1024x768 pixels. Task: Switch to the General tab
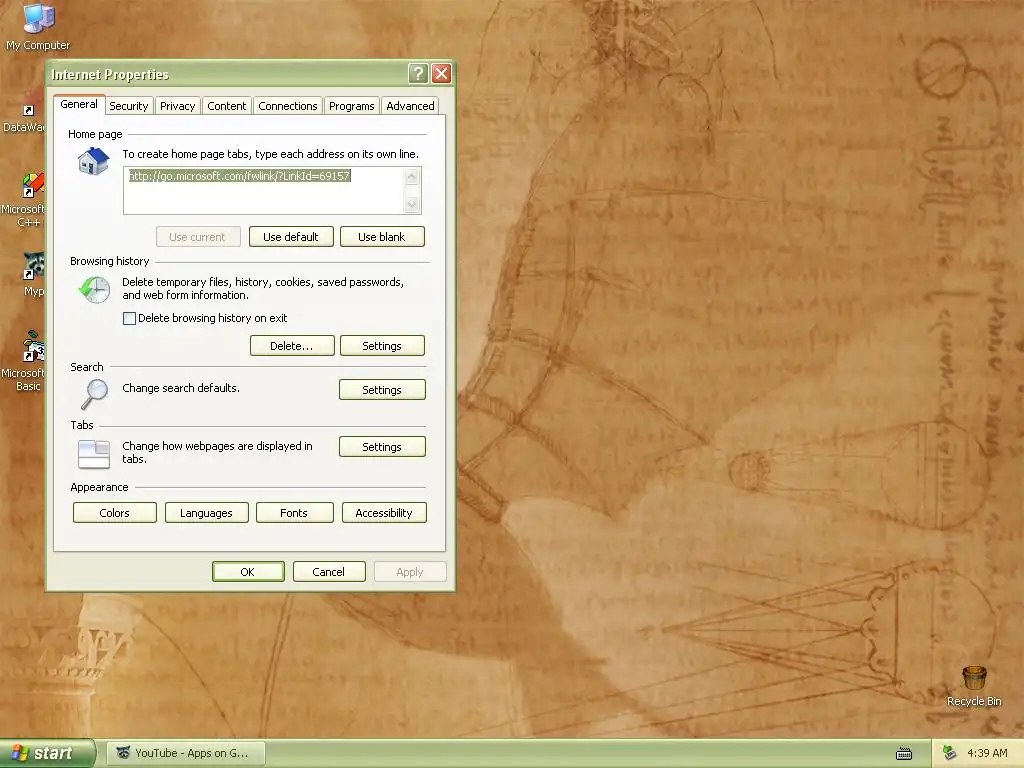(79, 104)
